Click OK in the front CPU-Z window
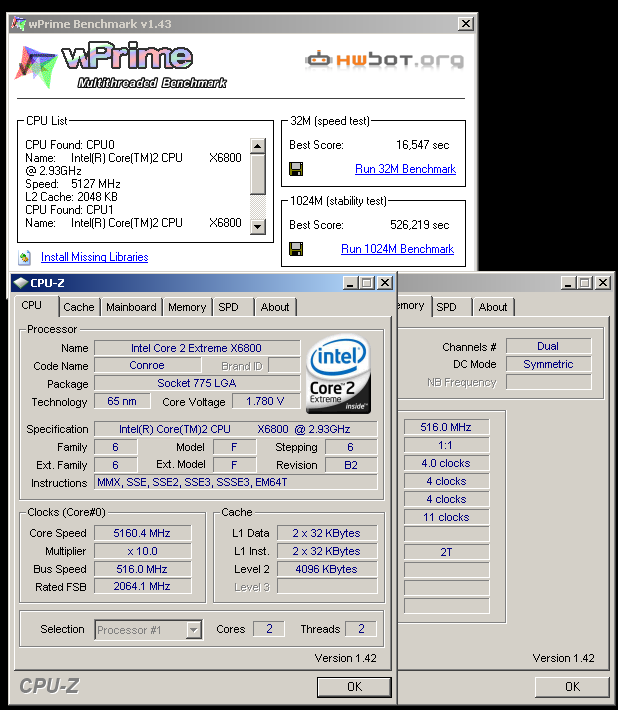Image resolution: width=618 pixels, height=710 pixels. pyautogui.click(x=355, y=687)
